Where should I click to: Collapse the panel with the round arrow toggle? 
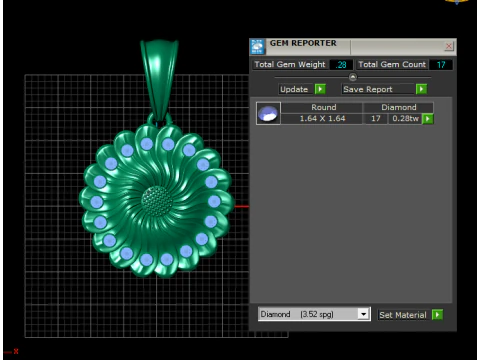pyautogui.click(x=353, y=77)
